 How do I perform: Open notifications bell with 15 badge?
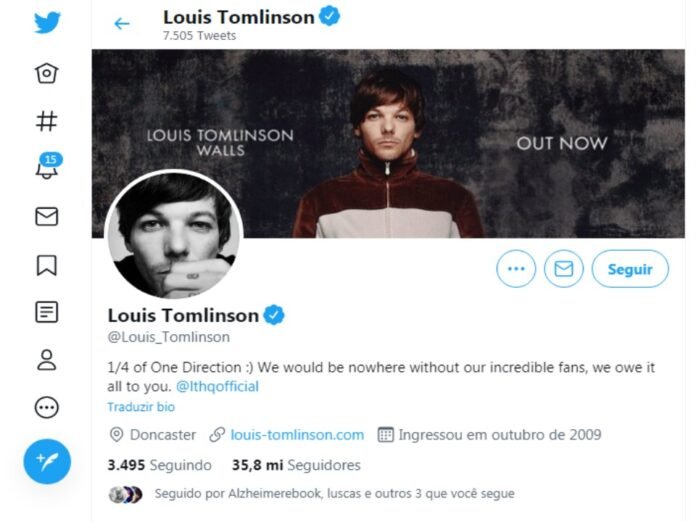click(48, 166)
